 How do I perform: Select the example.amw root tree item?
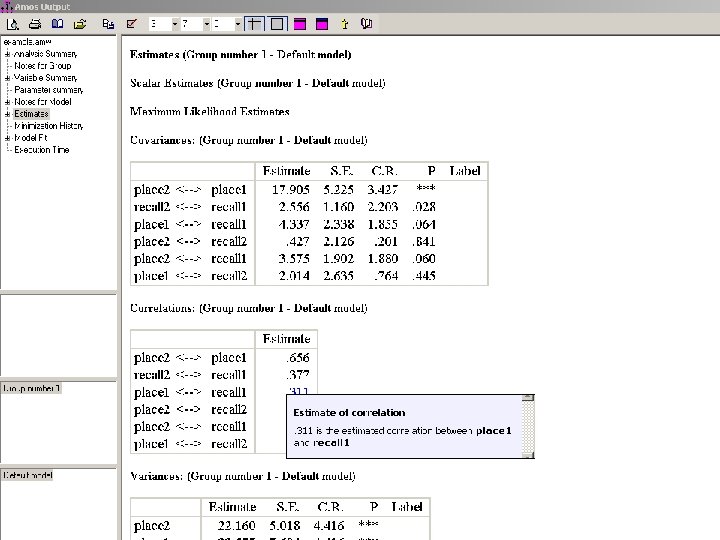[27, 42]
